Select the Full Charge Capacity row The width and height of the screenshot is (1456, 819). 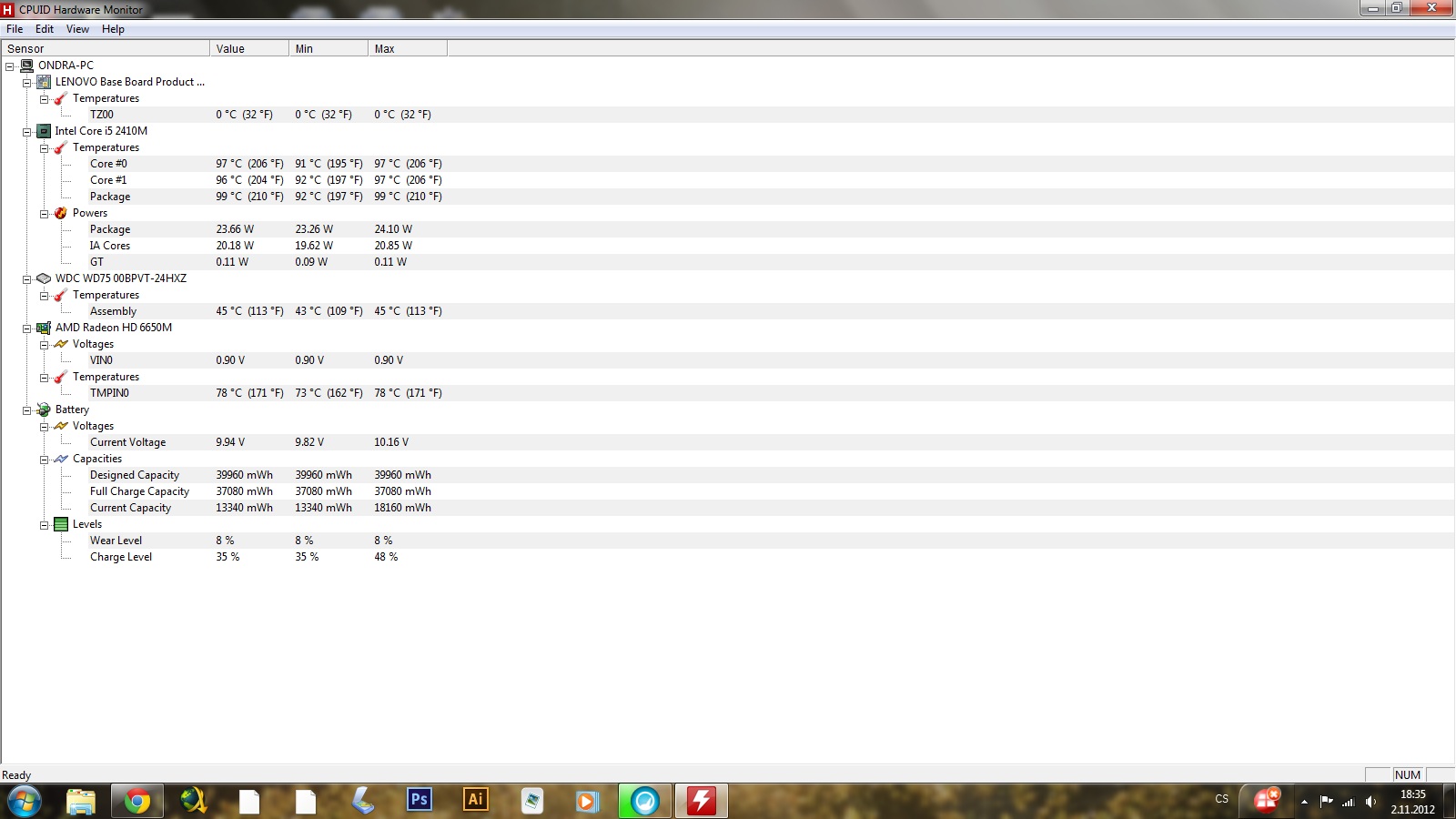728,491
